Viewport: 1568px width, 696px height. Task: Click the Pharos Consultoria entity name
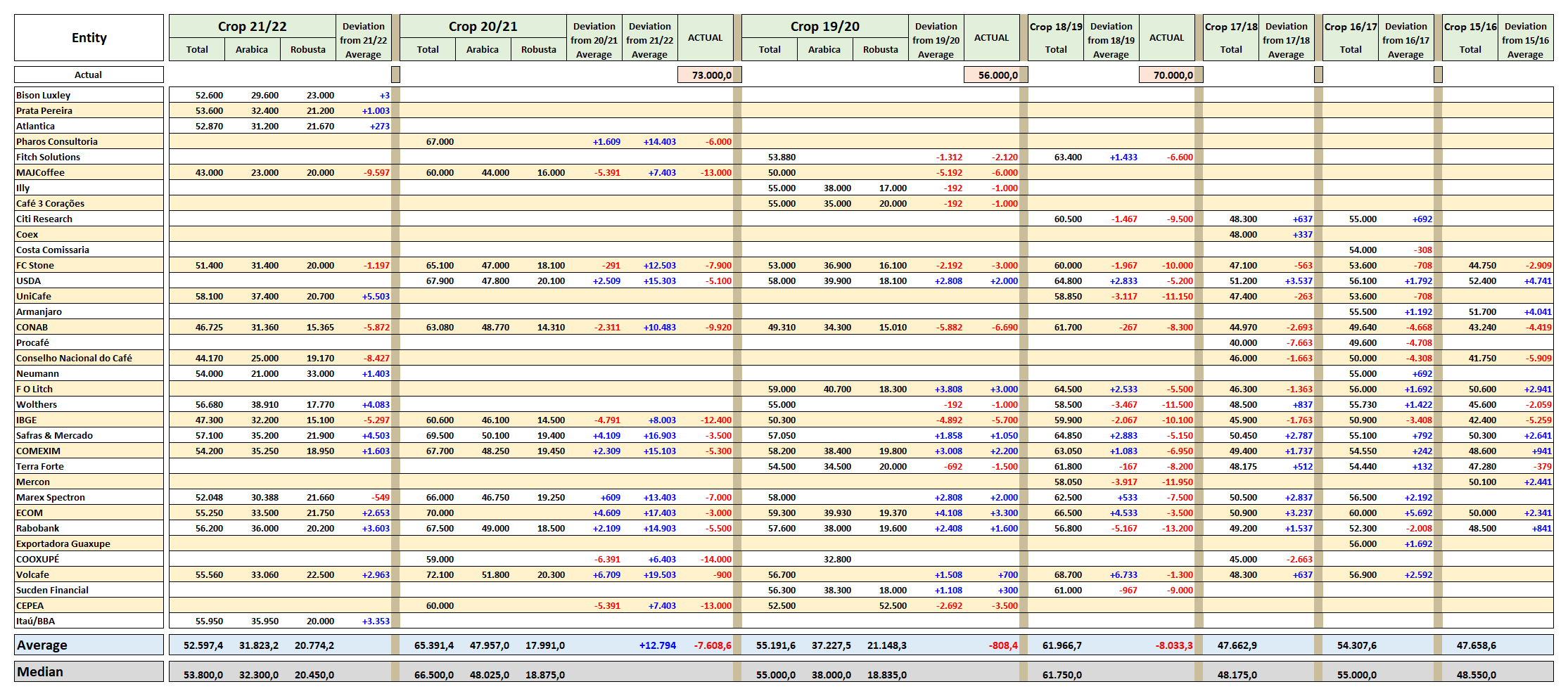tap(57, 141)
